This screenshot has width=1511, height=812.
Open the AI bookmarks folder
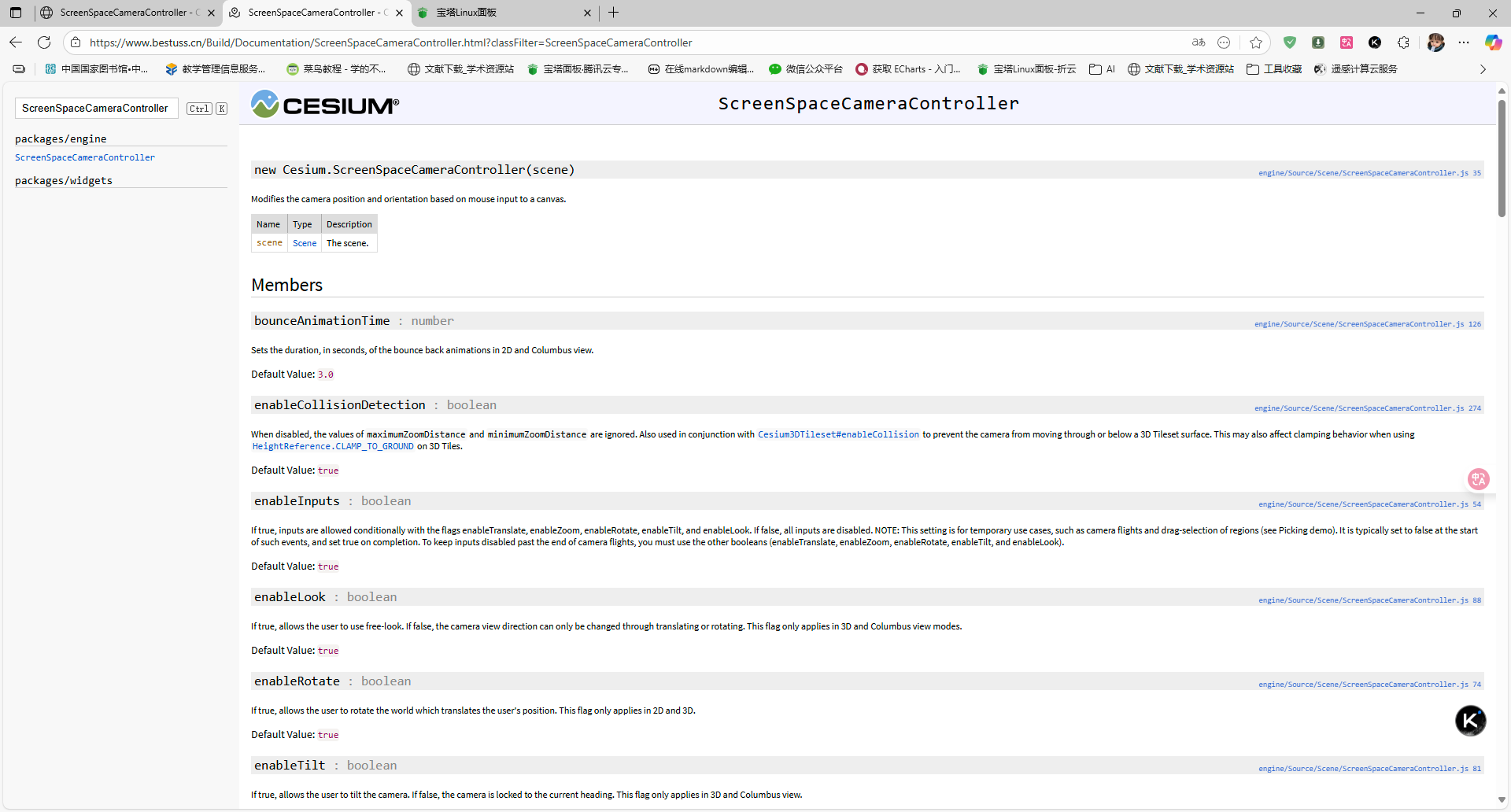pos(1102,69)
